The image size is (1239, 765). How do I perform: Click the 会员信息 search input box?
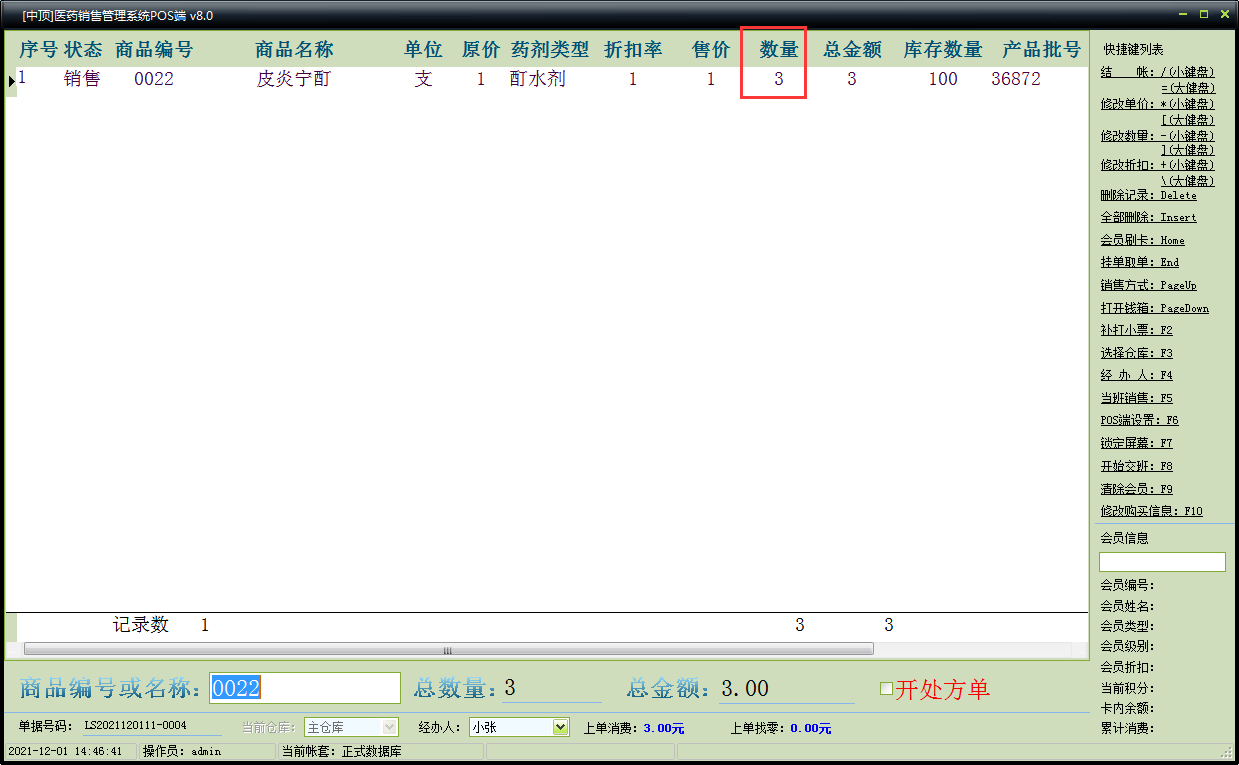[1162, 562]
